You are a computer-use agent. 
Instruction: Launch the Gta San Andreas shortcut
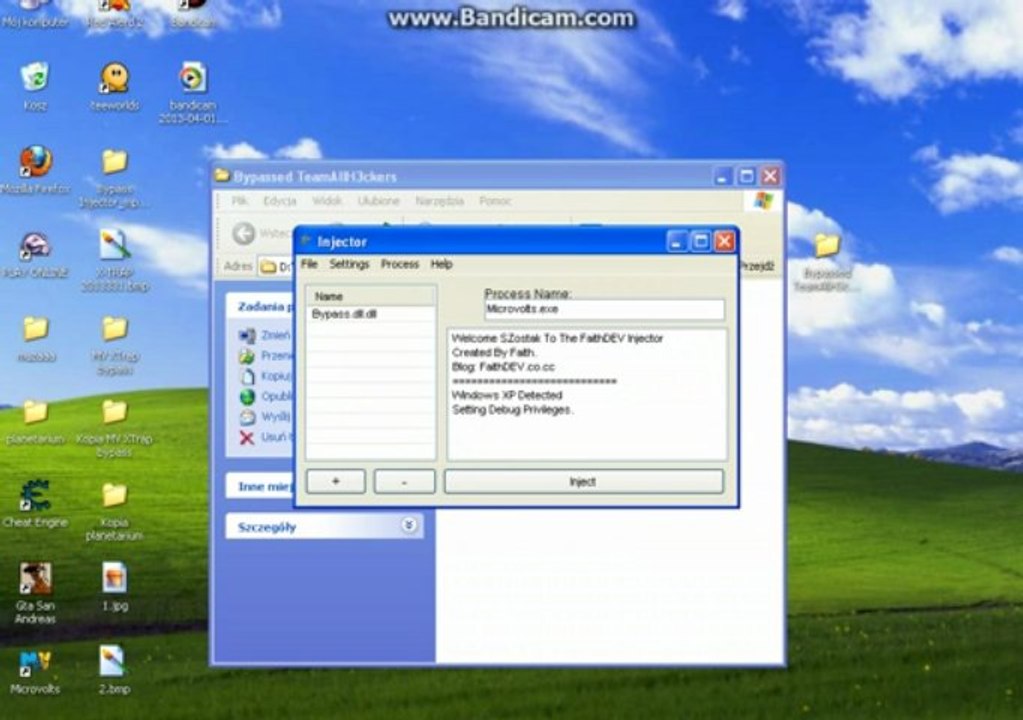[35, 579]
